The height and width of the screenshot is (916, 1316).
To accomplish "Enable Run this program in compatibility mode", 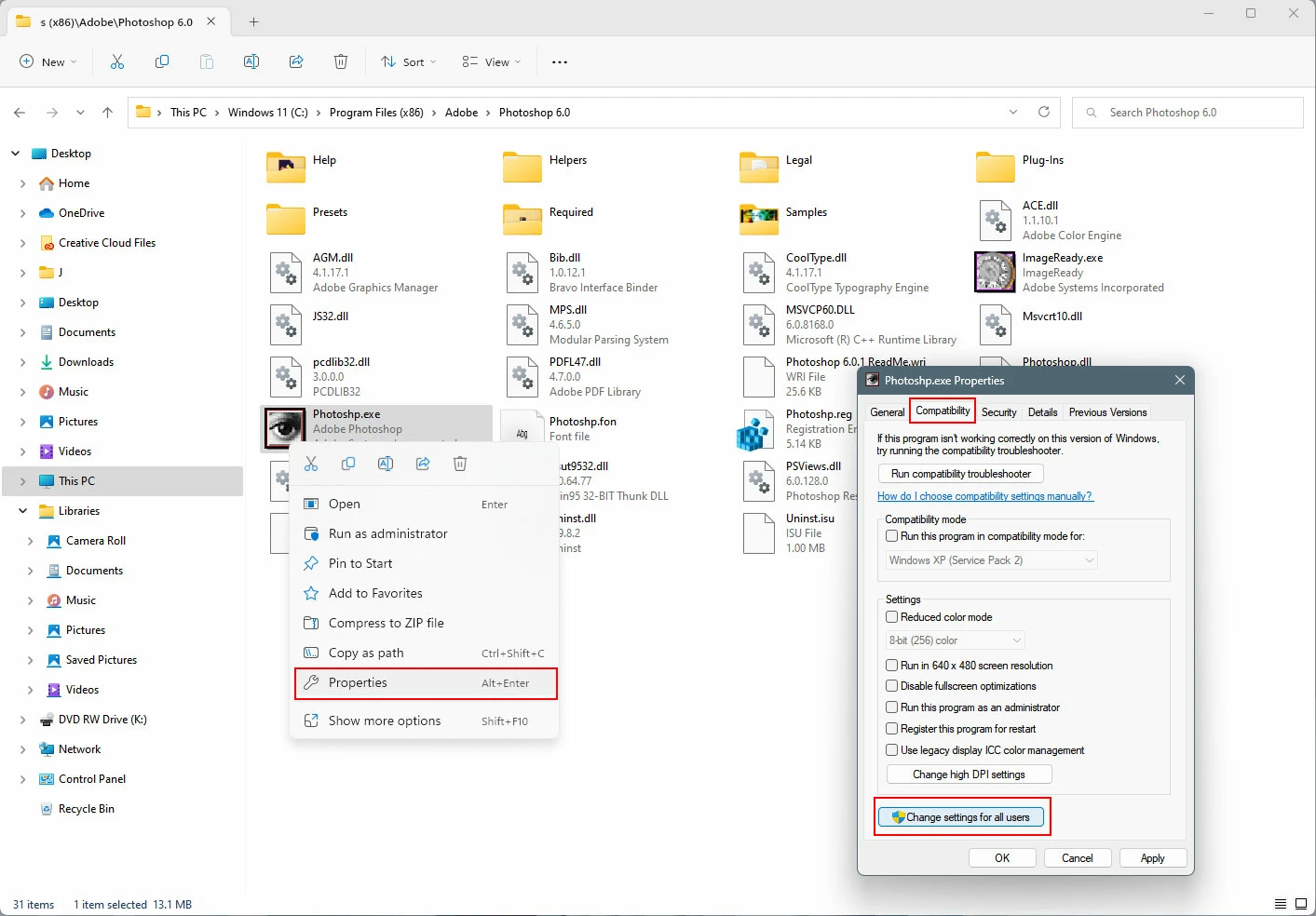I will coord(891,536).
